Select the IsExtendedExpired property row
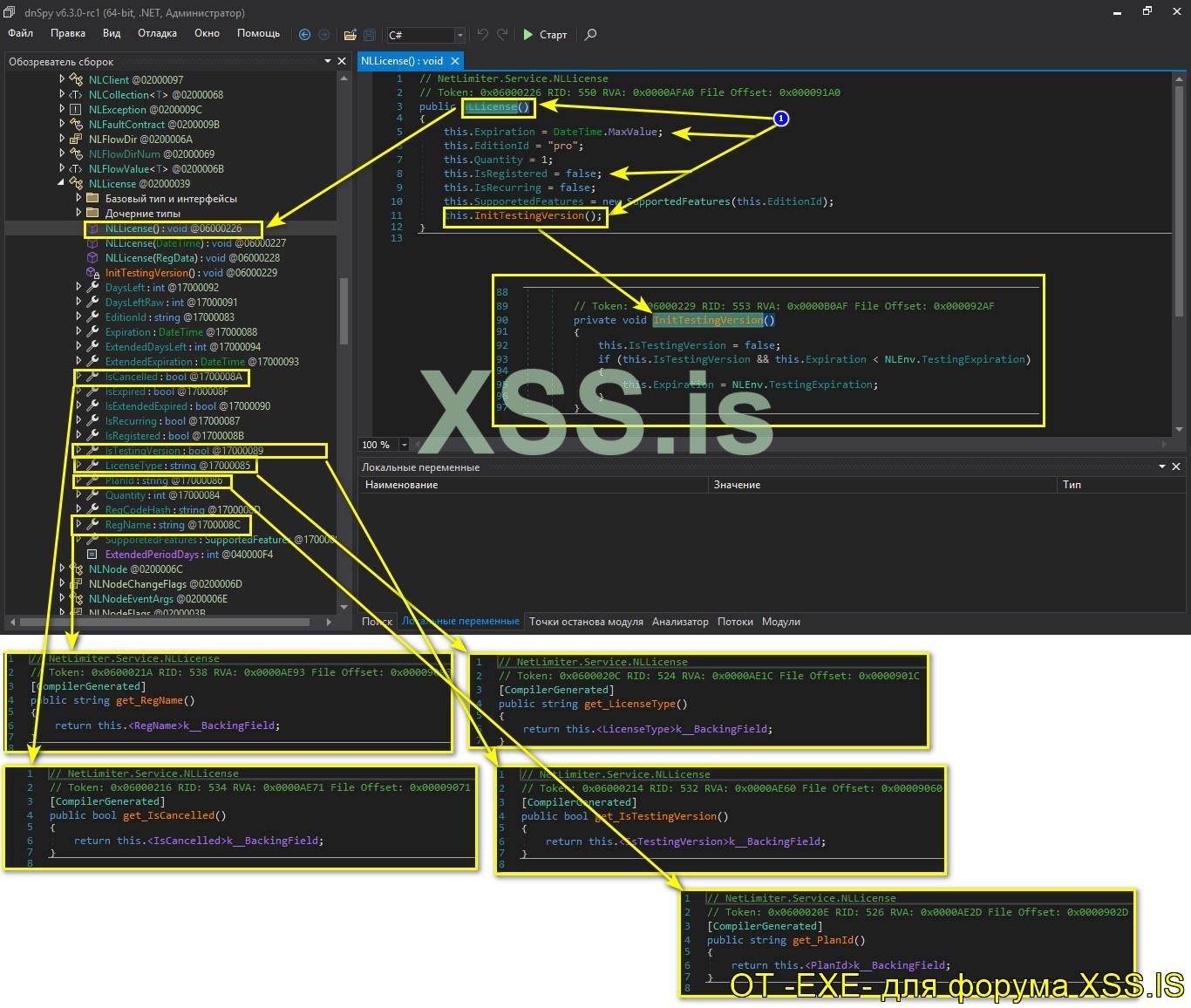1191x1008 pixels. [187, 406]
